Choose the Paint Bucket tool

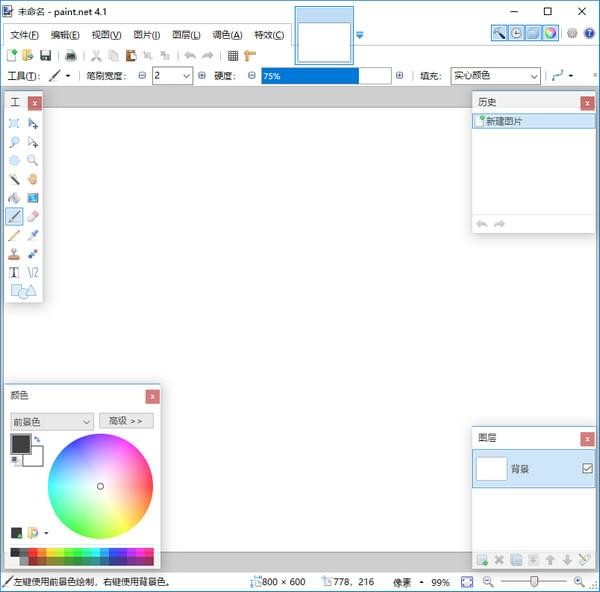click(x=14, y=198)
